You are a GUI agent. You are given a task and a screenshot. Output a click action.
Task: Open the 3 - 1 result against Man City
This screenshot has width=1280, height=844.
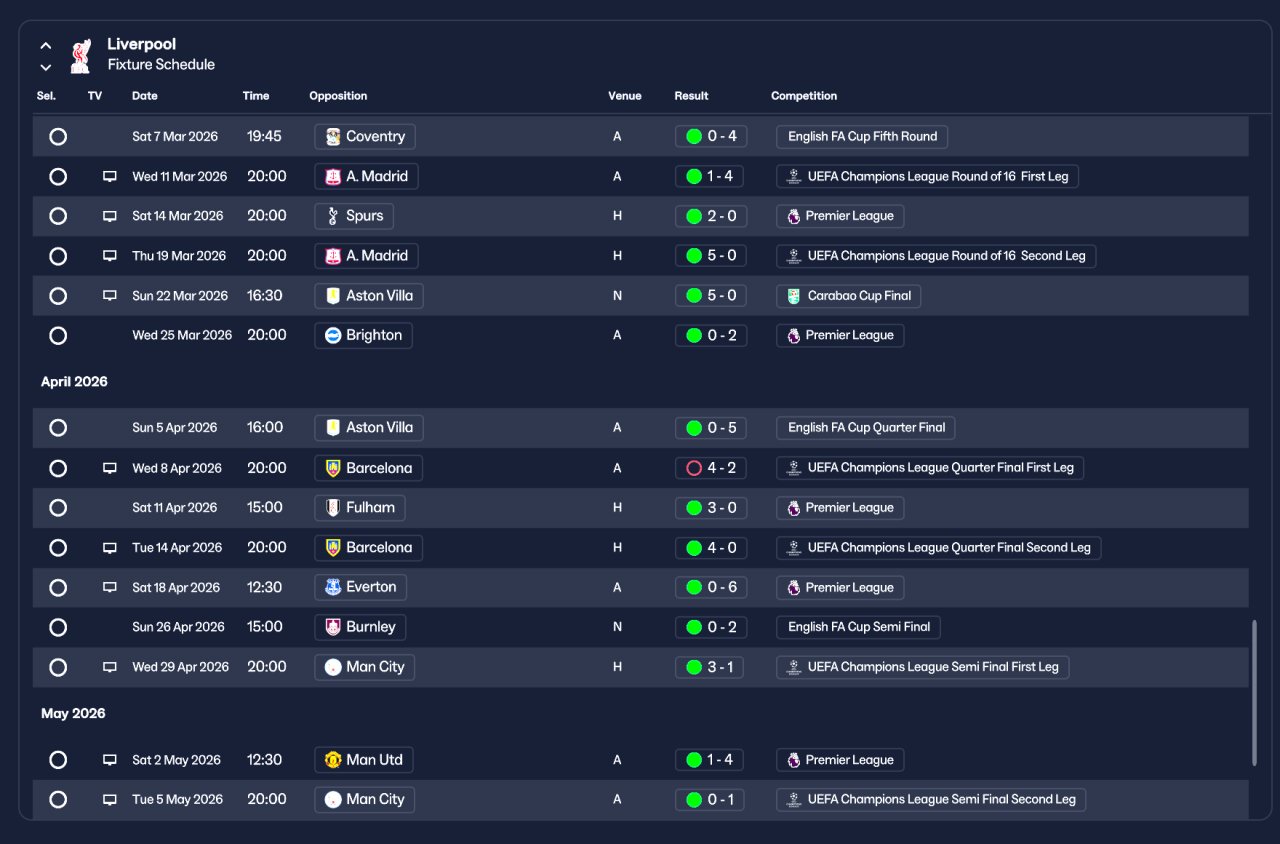(709, 667)
